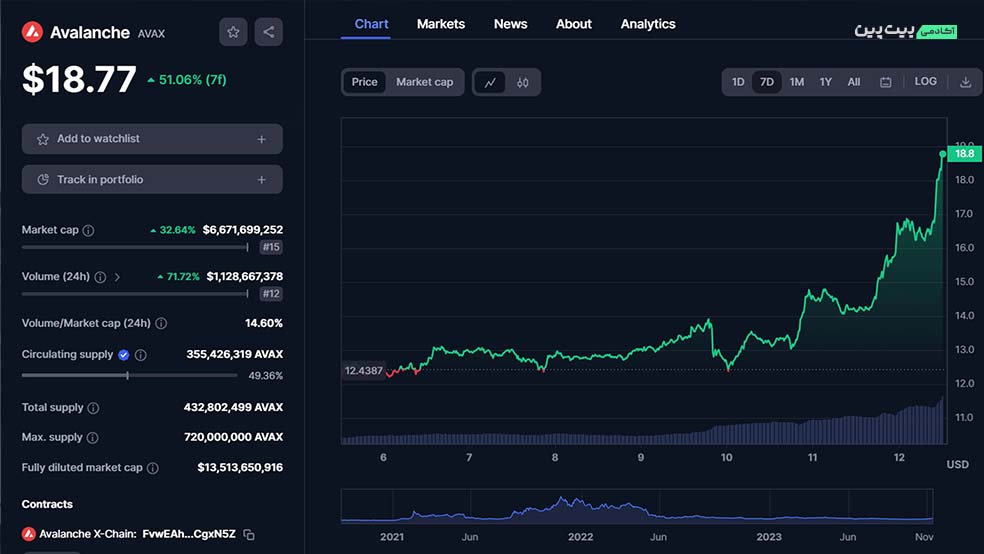The image size is (984, 554).
Task: Select the 1Y time range
Action: coord(826,82)
